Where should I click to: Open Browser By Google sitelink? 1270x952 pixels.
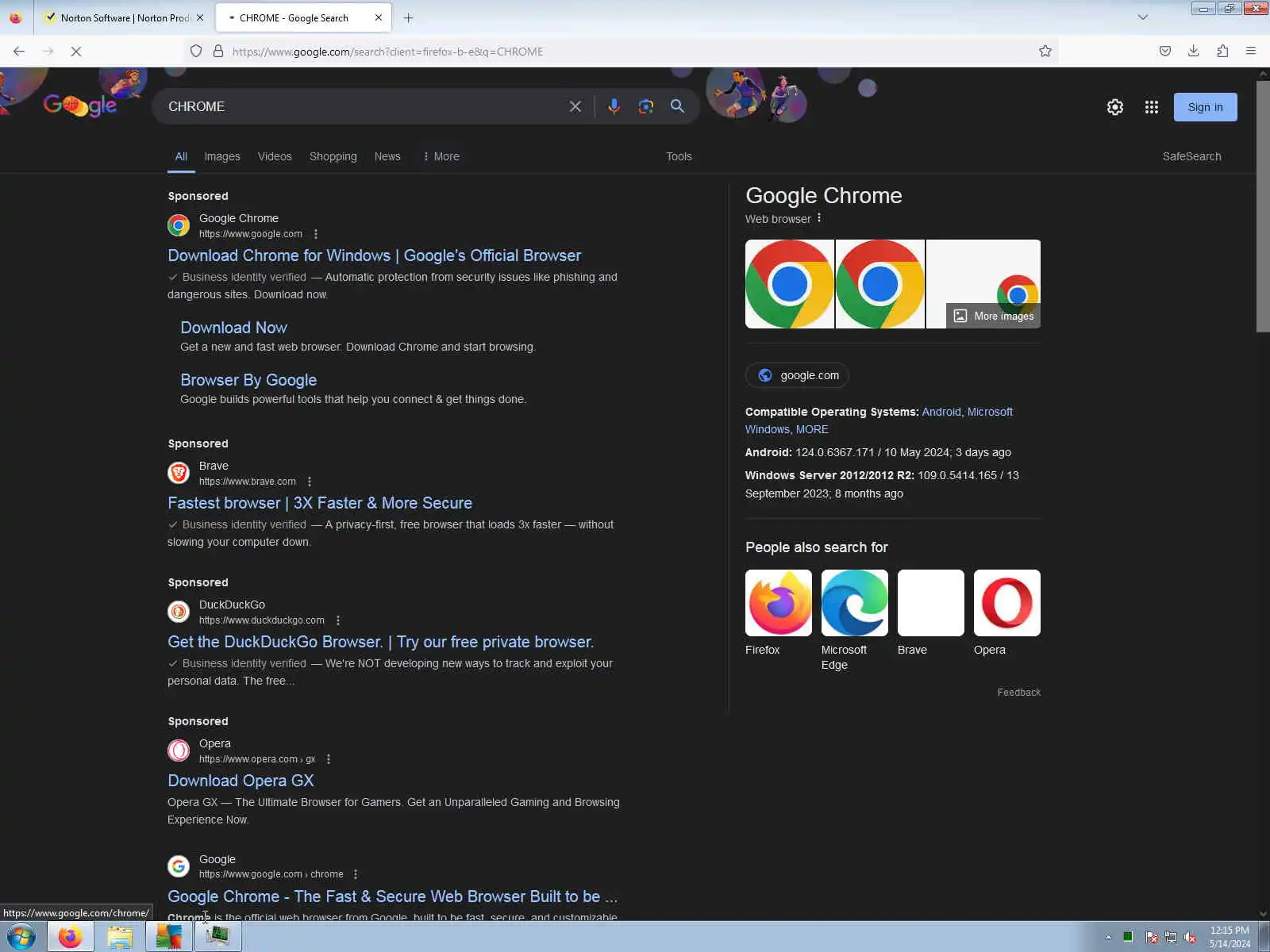click(248, 380)
